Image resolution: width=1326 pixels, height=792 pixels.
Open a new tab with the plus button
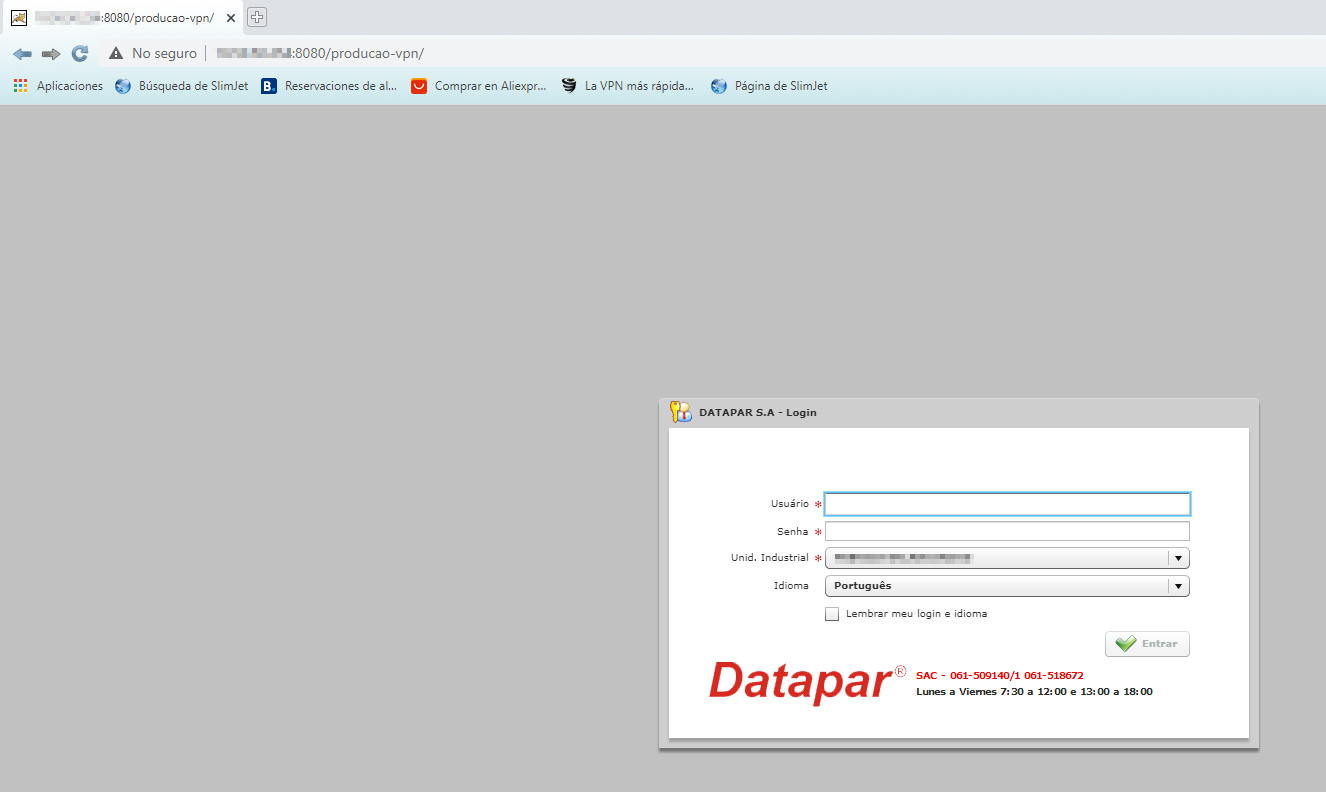point(257,17)
